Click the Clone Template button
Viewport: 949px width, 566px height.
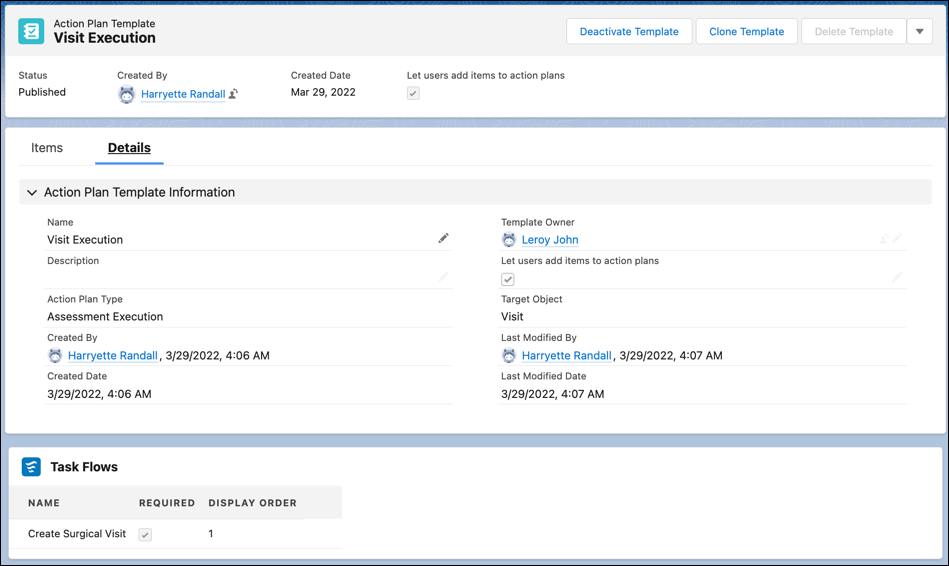(x=746, y=31)
